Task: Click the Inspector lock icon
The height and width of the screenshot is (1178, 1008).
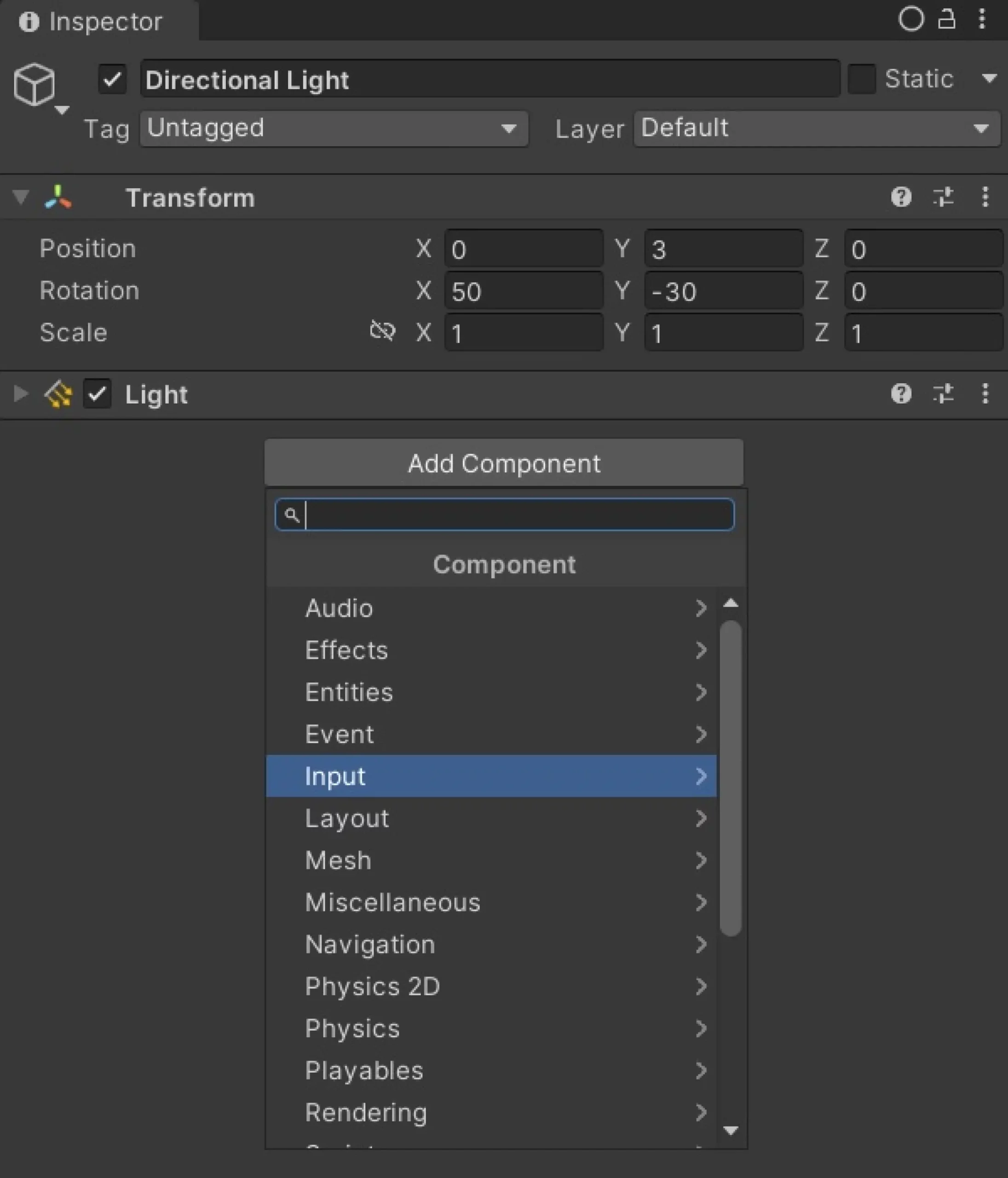Action: 946,19
